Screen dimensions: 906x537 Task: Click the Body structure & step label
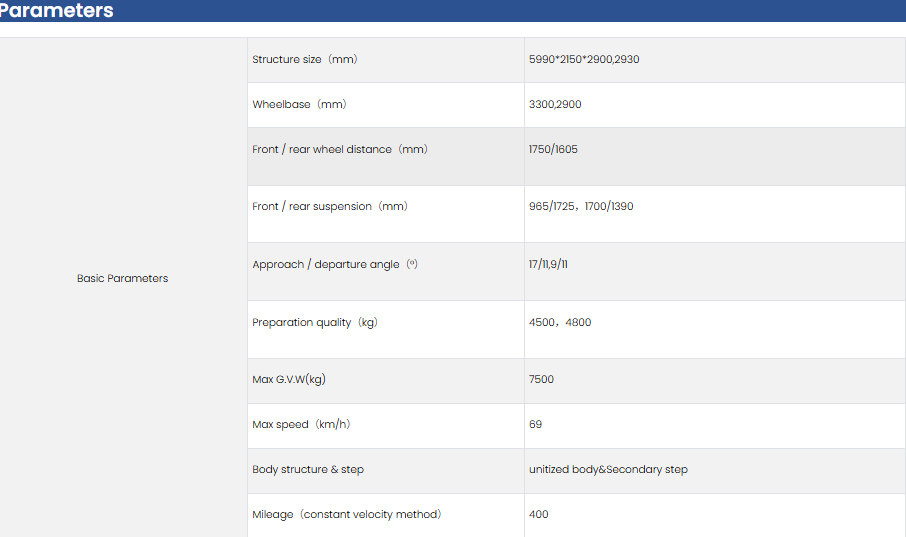[x=308, y=469]
